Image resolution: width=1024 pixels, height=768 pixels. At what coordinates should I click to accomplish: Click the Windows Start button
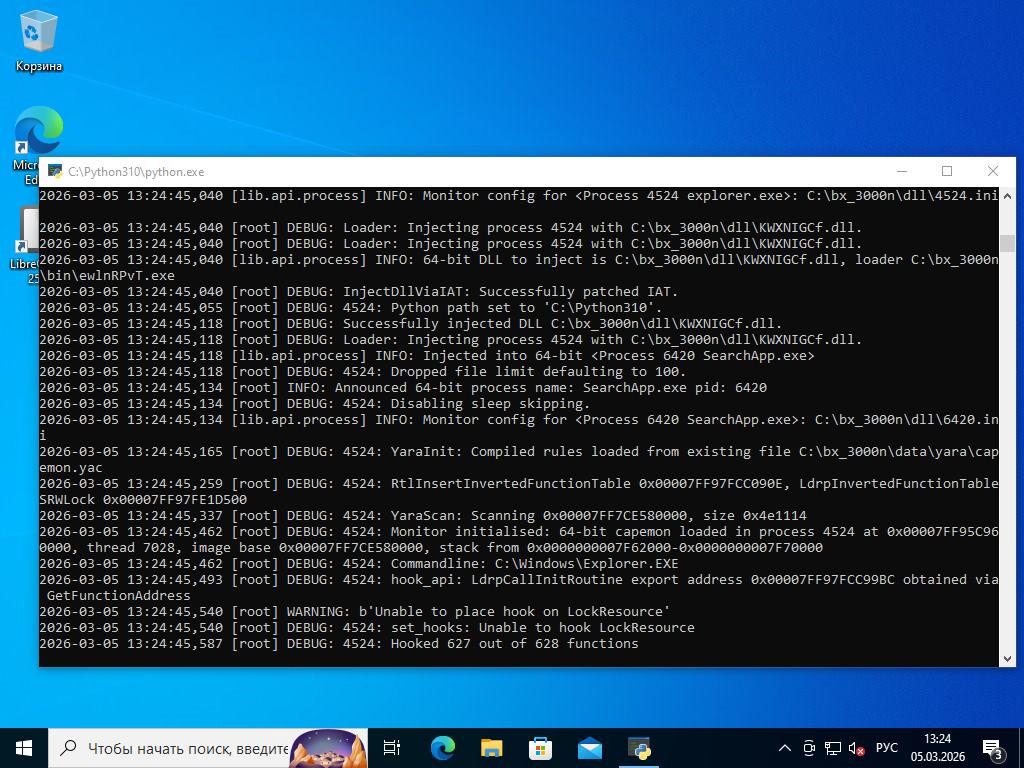24,748
